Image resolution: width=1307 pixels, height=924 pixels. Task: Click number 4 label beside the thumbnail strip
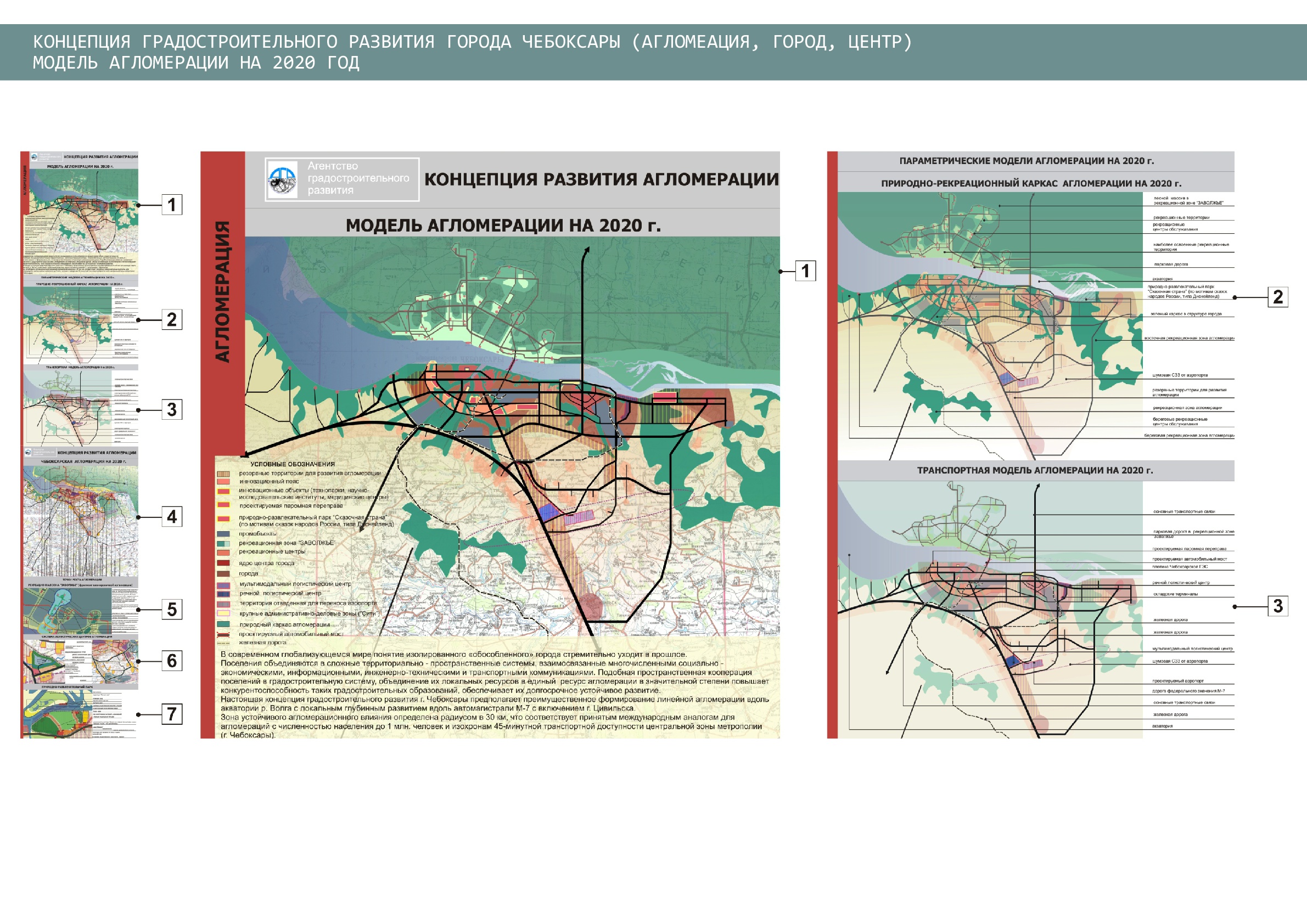tap(172, 517)
